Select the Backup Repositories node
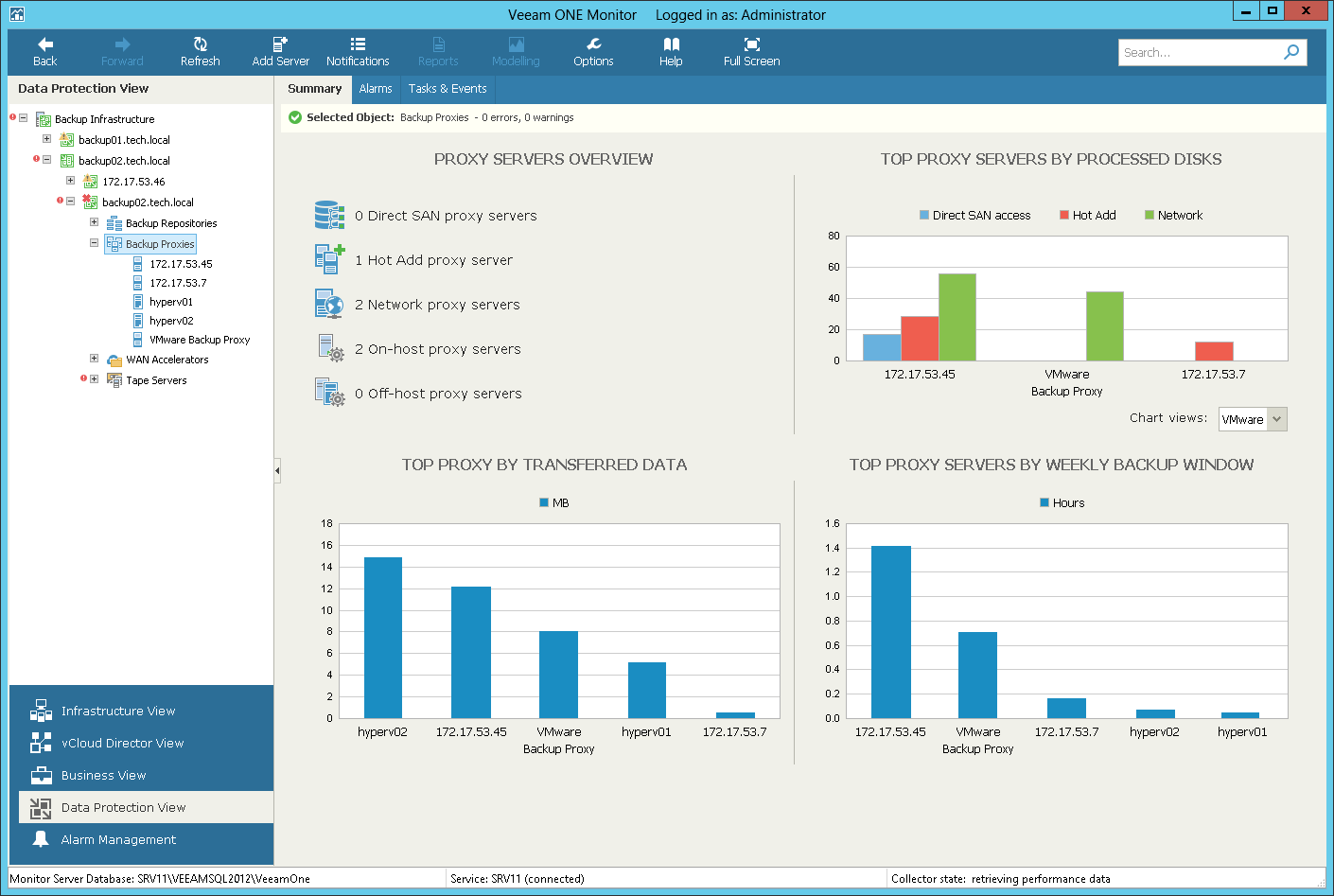Image resolution: width=1334 pixels, height=896 pixels. pyautogui.click(x=171, y=223)
